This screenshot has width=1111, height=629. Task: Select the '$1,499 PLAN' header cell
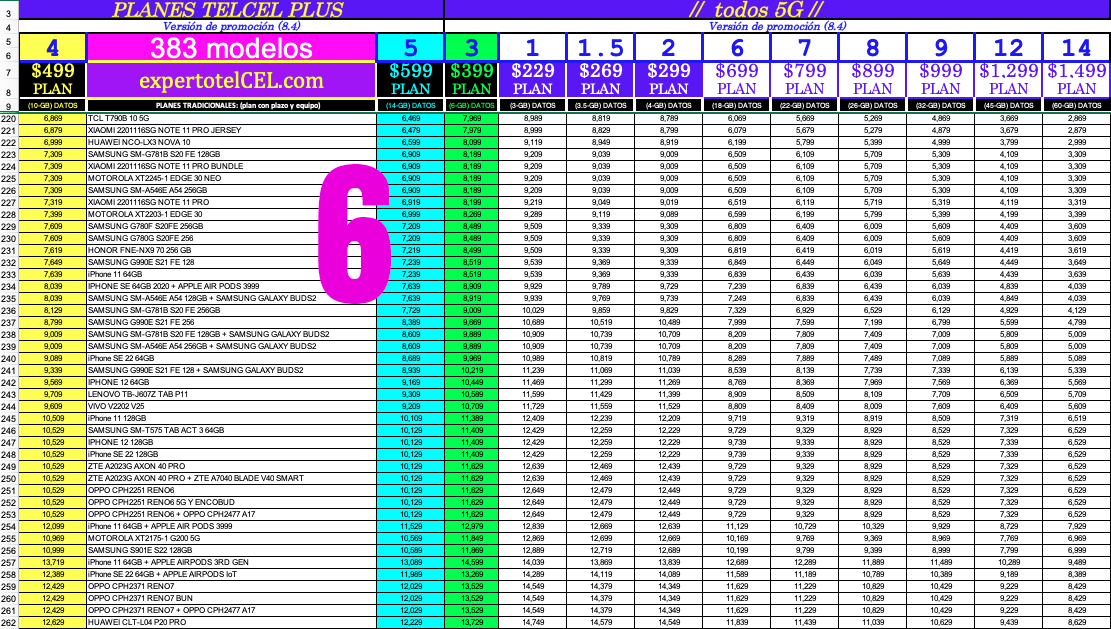1076,81
